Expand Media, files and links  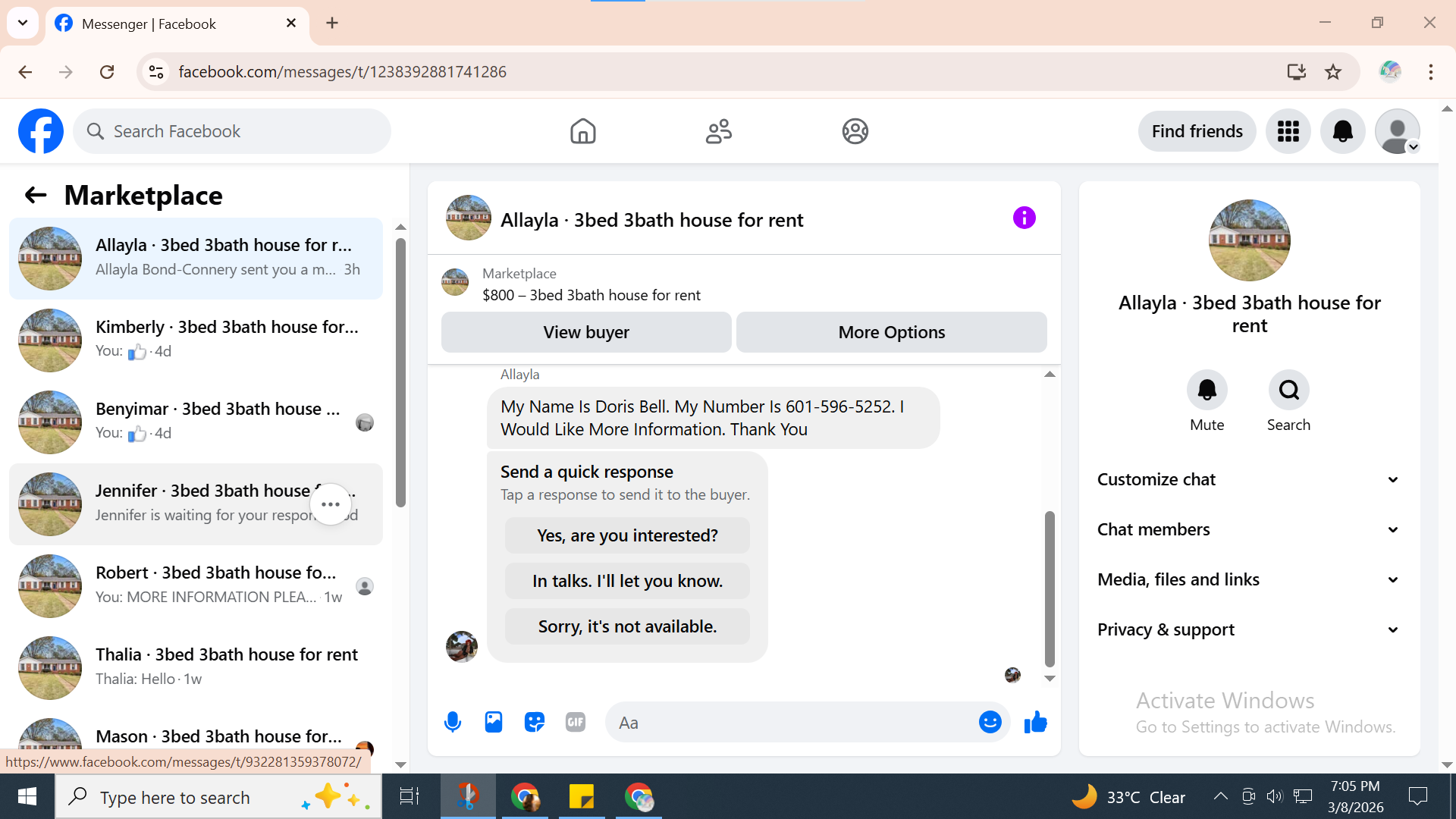pos(1248,579)
